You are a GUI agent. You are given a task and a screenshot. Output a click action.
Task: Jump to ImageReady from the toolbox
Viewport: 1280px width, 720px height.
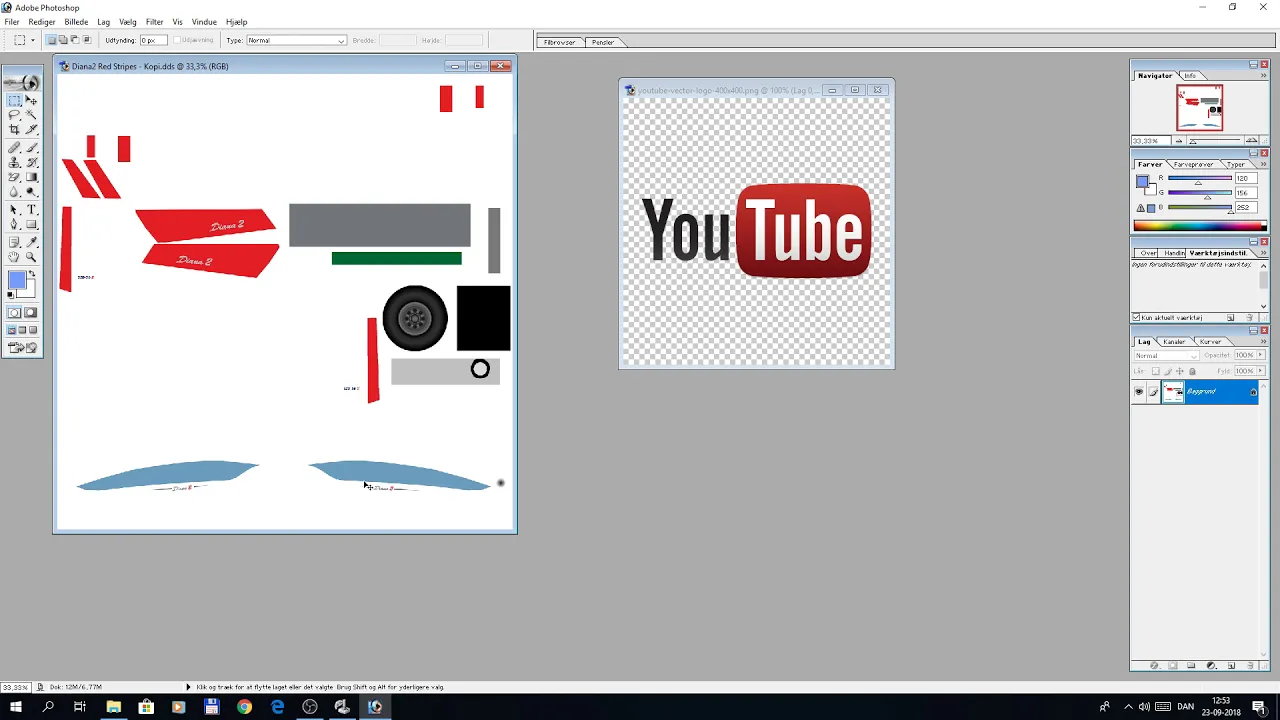(x=22, y=348)
